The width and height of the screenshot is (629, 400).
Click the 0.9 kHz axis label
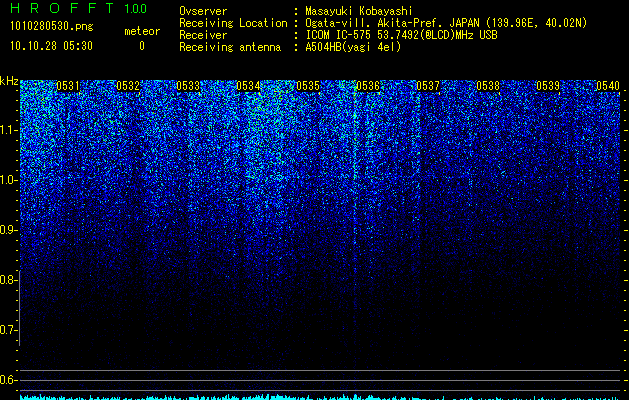(x=8, y=230)
